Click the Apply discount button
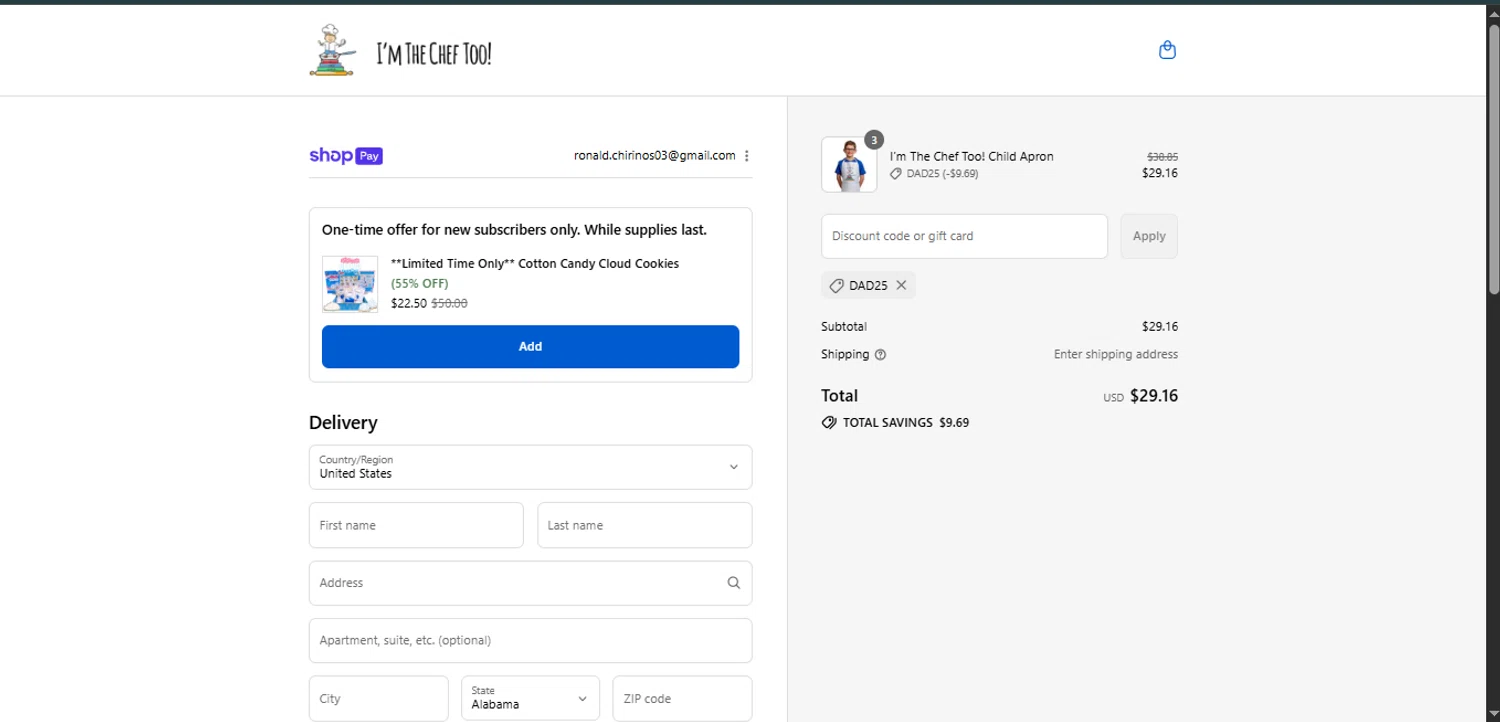1500x722 pixels. 1149,236
